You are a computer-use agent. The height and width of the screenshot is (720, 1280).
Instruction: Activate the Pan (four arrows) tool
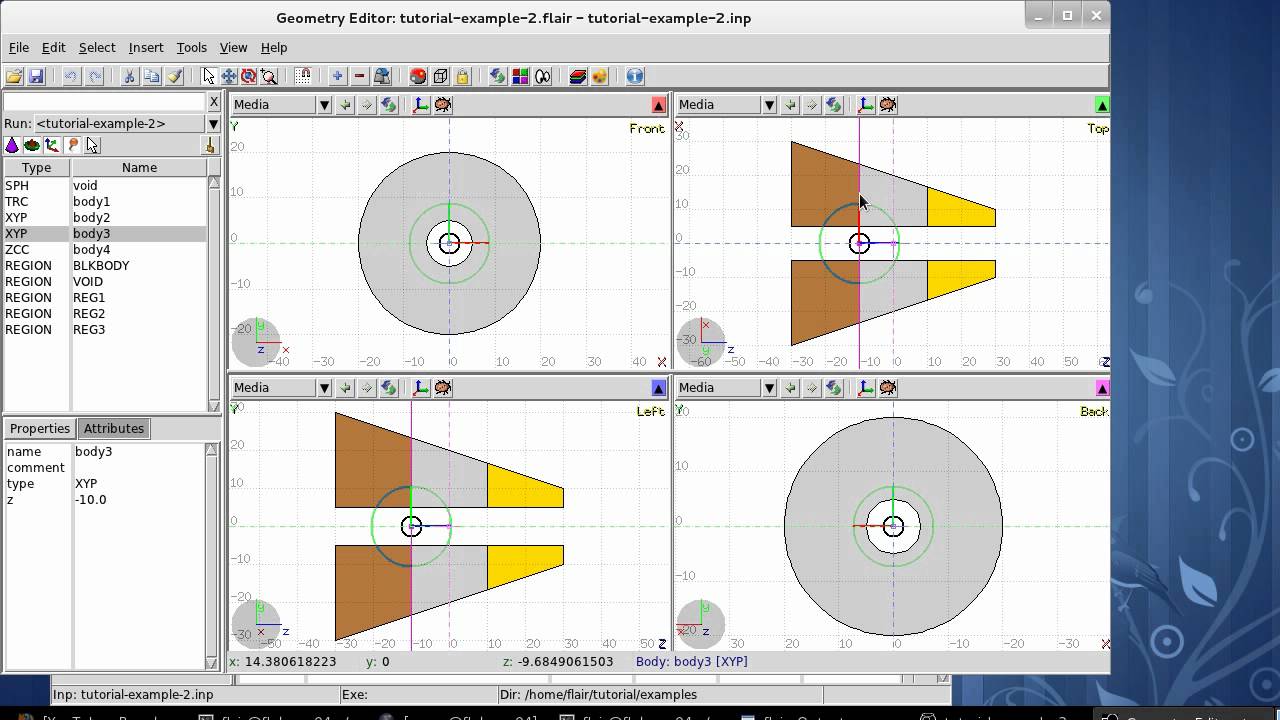[x=229, y=76]
